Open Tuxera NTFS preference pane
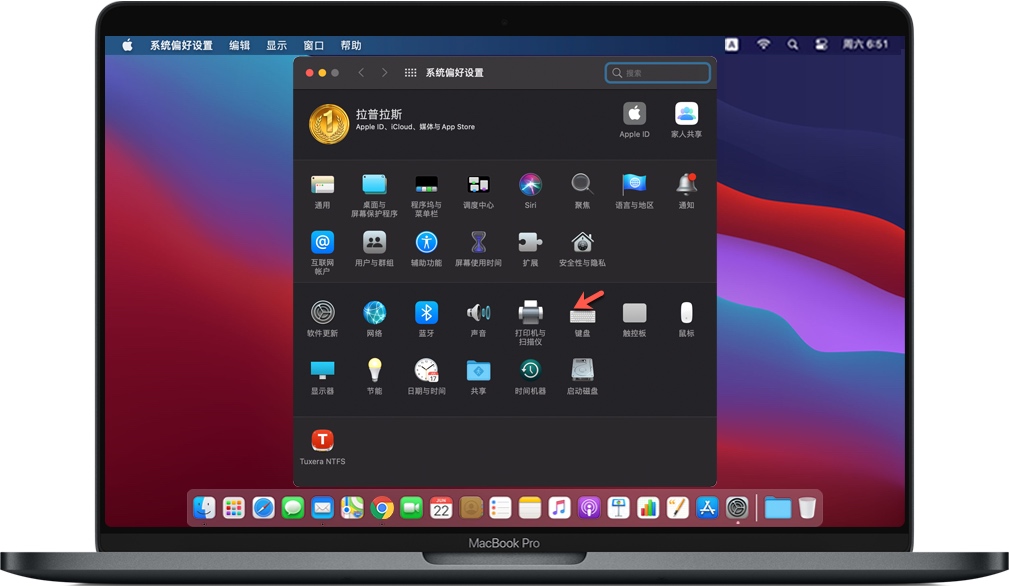The height and width of the screenshot is (586, 1009). pyautogui.click(x=322, y=441)
